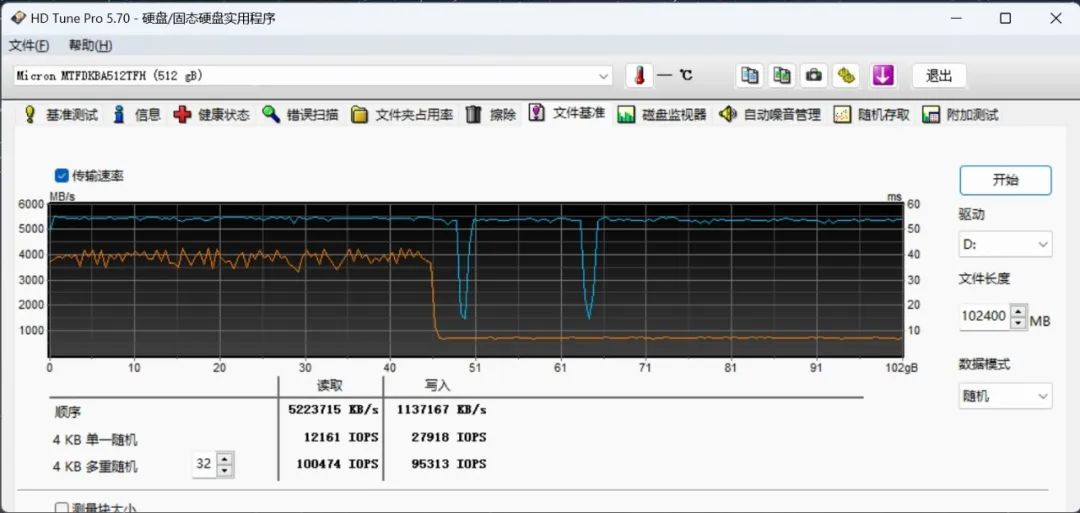Open the 驱动 drive letter D: dropdown

pyautogui.click(x=1005, y=244)
